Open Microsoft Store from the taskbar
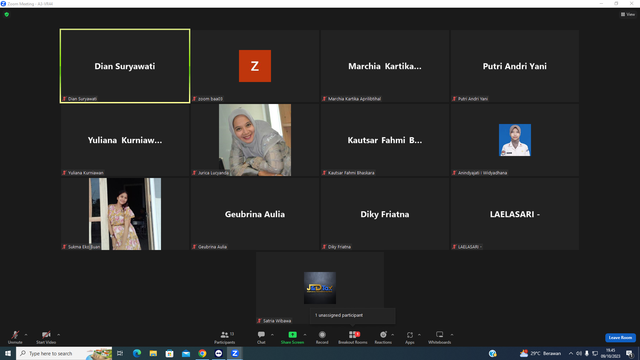This screenshot has width=640, height=360. tap(169, 353)
